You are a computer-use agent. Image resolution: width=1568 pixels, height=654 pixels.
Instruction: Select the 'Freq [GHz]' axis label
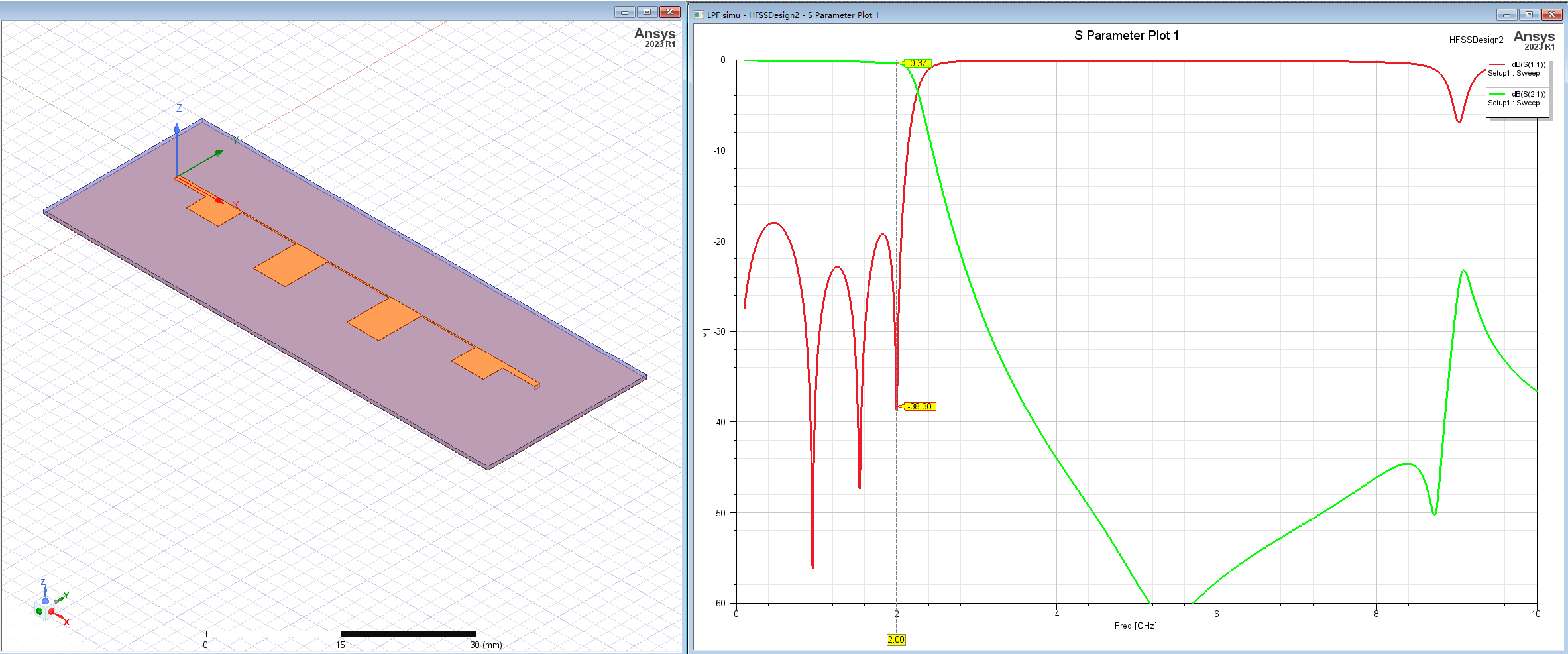(1135, 626)
